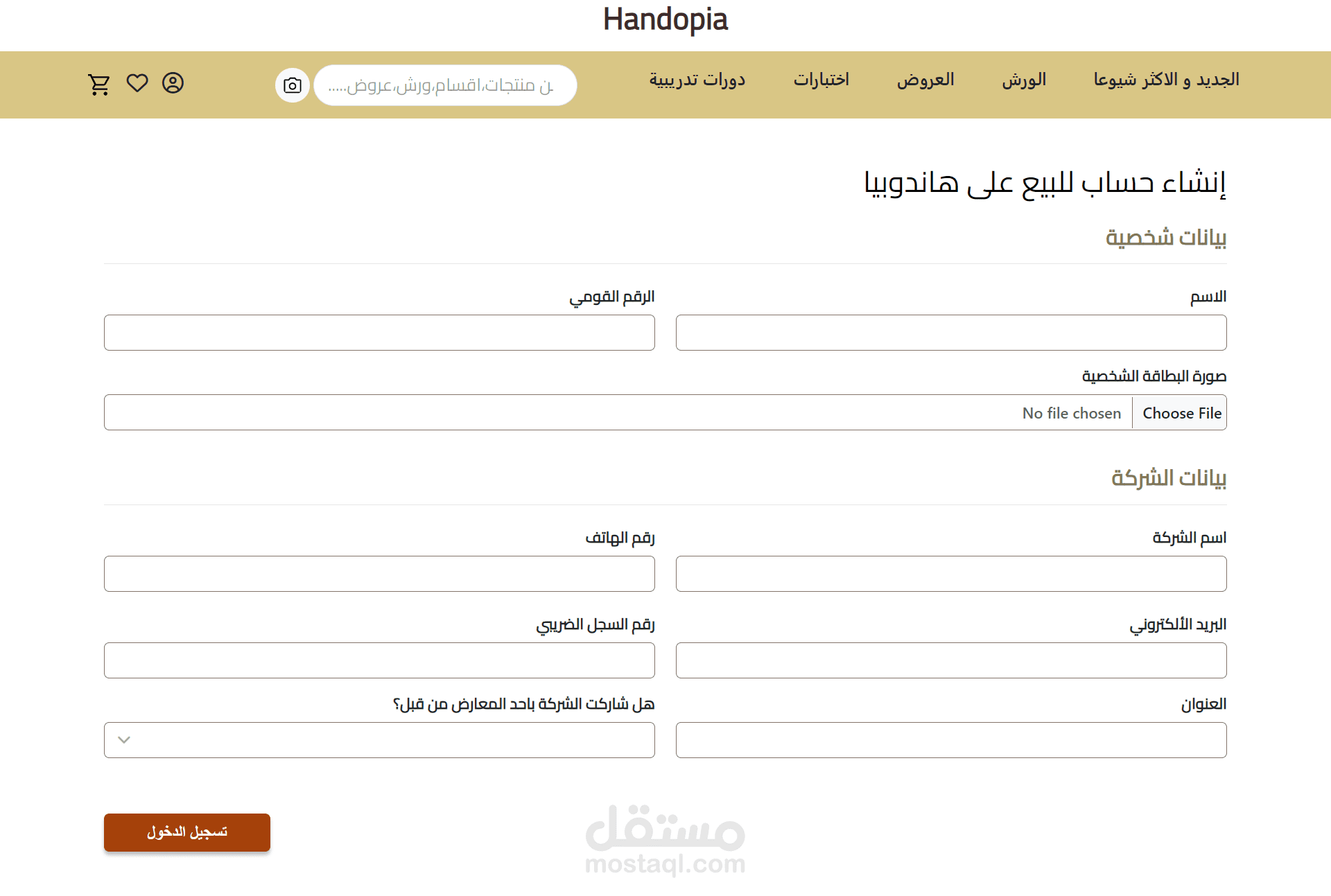Open the دورات تدريبية nav item

pyautogui.click(x=697, y=80)
